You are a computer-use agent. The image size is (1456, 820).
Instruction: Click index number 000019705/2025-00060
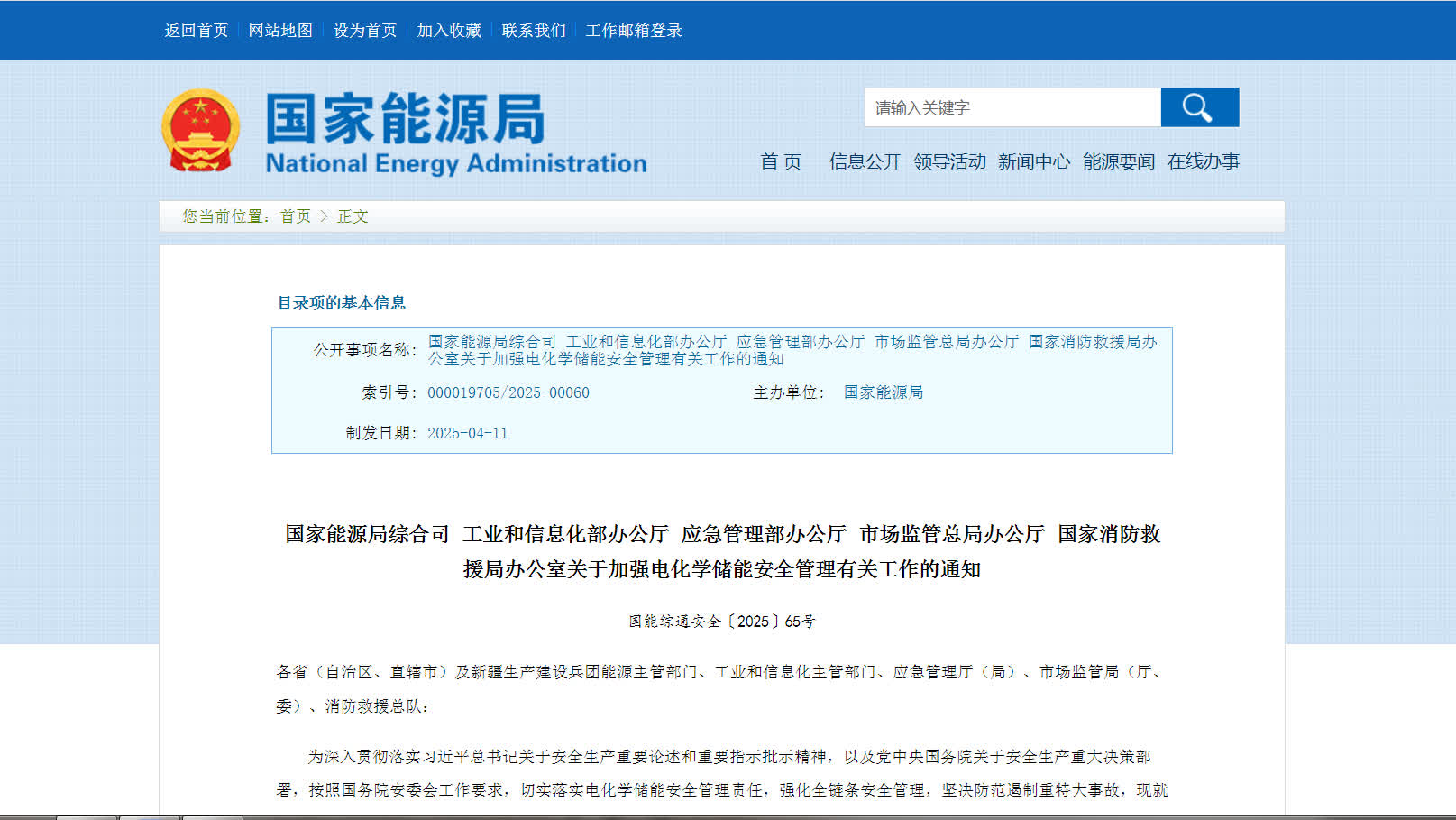point(508,392)
